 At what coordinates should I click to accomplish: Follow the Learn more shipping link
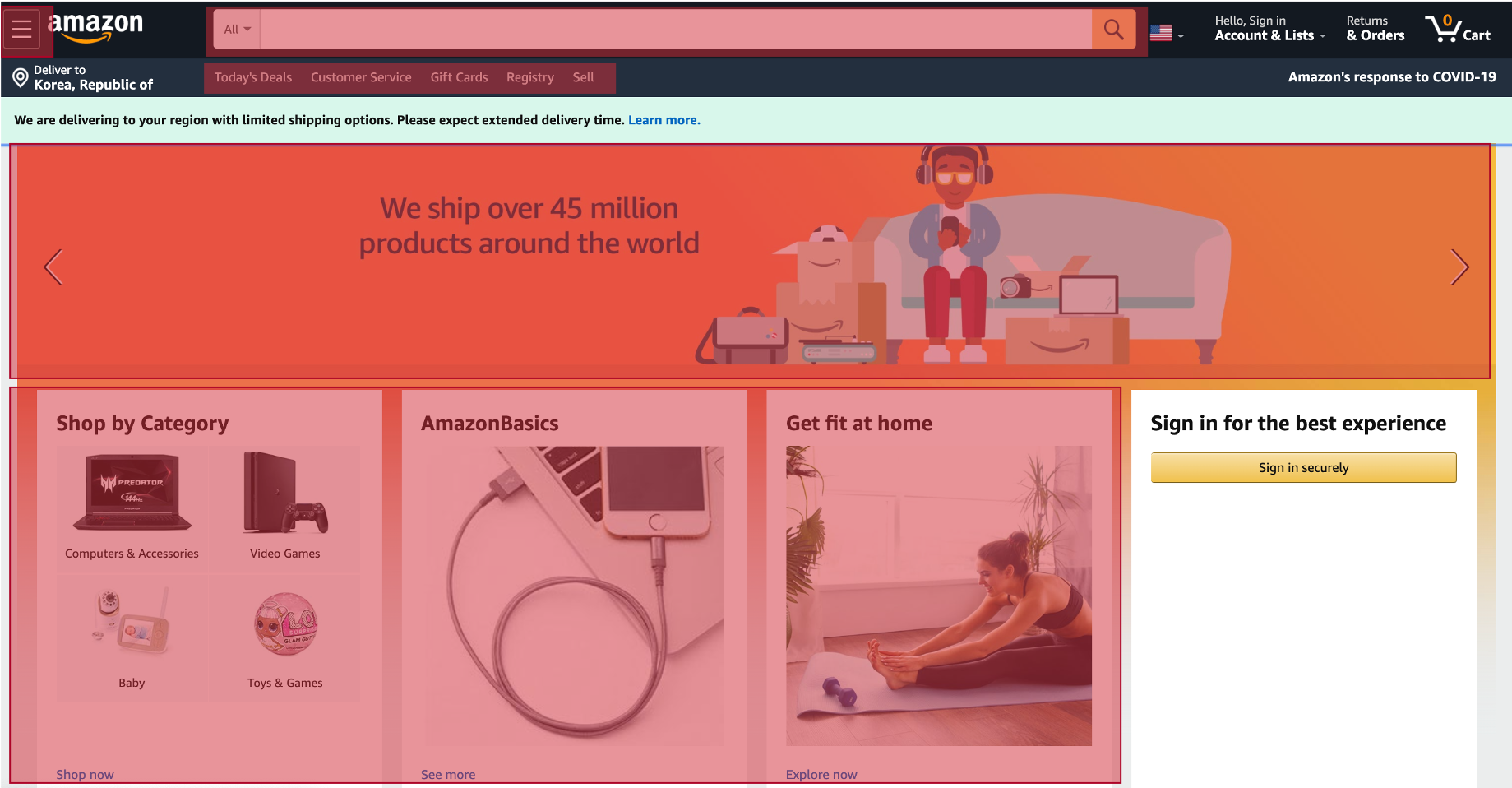click(x=664, y=120)
